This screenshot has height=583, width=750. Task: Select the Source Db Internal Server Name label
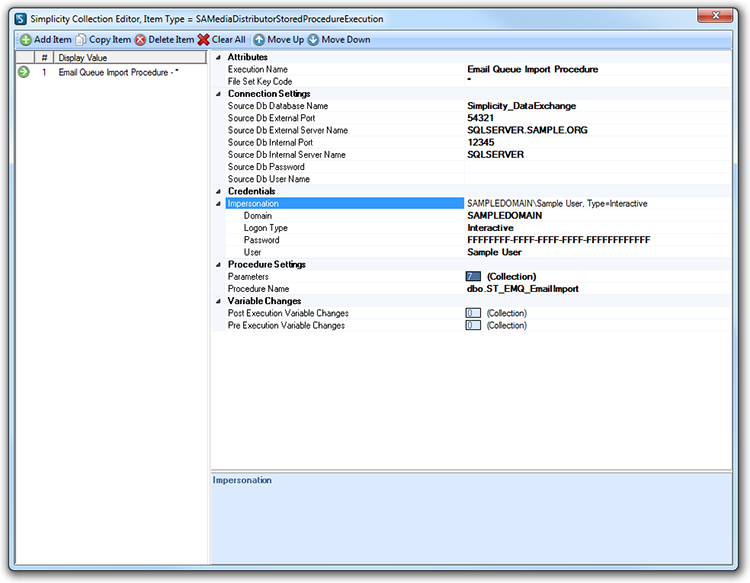pos(287,154)
